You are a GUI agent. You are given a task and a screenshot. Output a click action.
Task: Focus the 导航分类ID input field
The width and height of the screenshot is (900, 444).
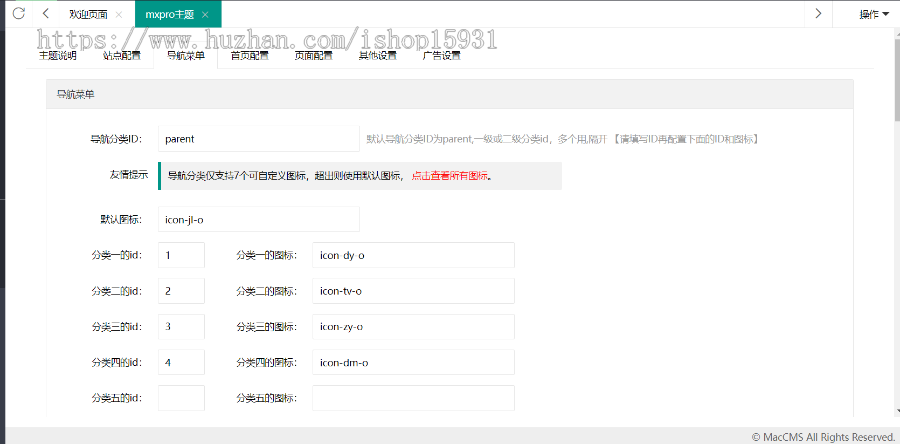pos(259,139)
